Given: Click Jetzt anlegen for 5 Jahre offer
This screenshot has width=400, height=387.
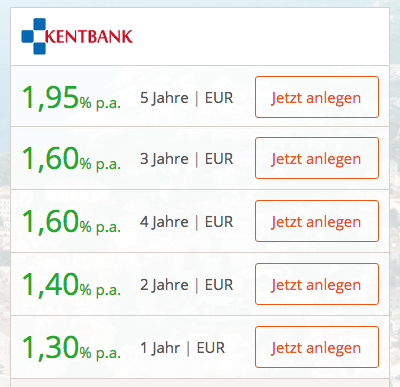Looking at the screenshot, I should coord(317,97).
